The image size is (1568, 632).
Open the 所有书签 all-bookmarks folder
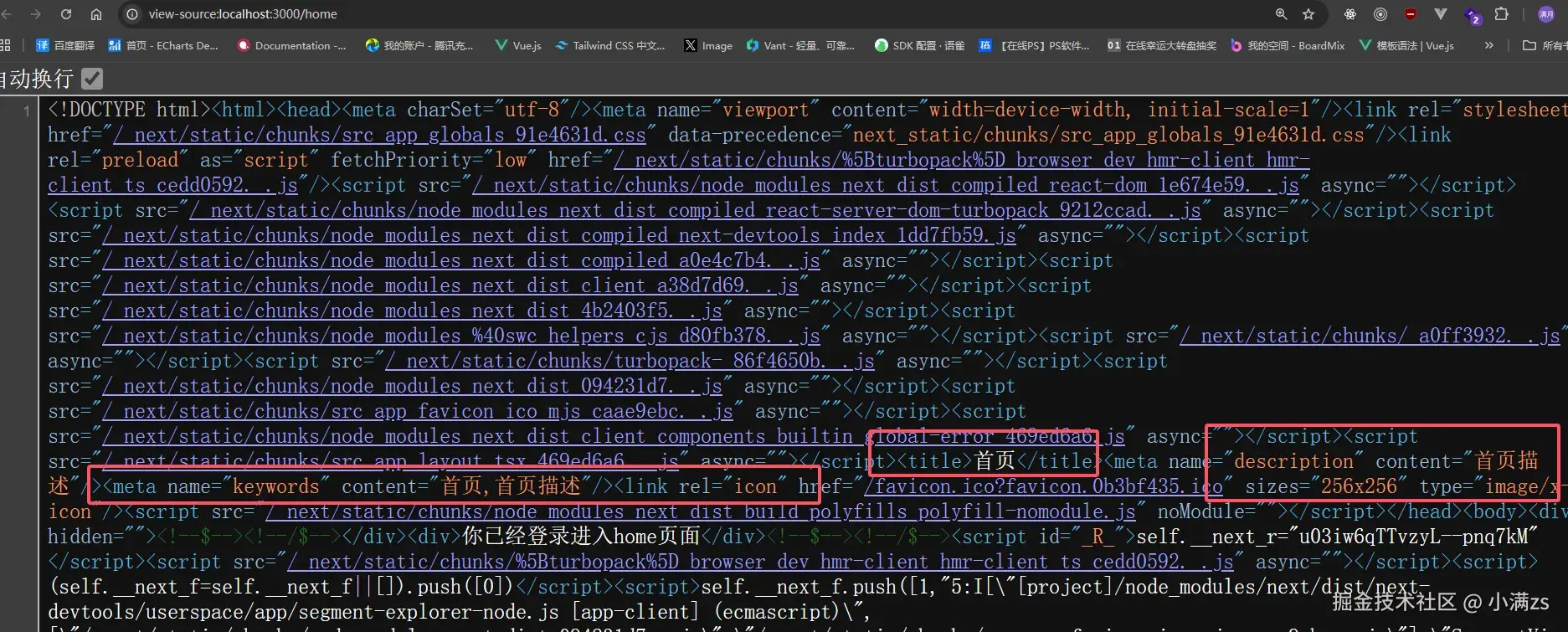1544,45
